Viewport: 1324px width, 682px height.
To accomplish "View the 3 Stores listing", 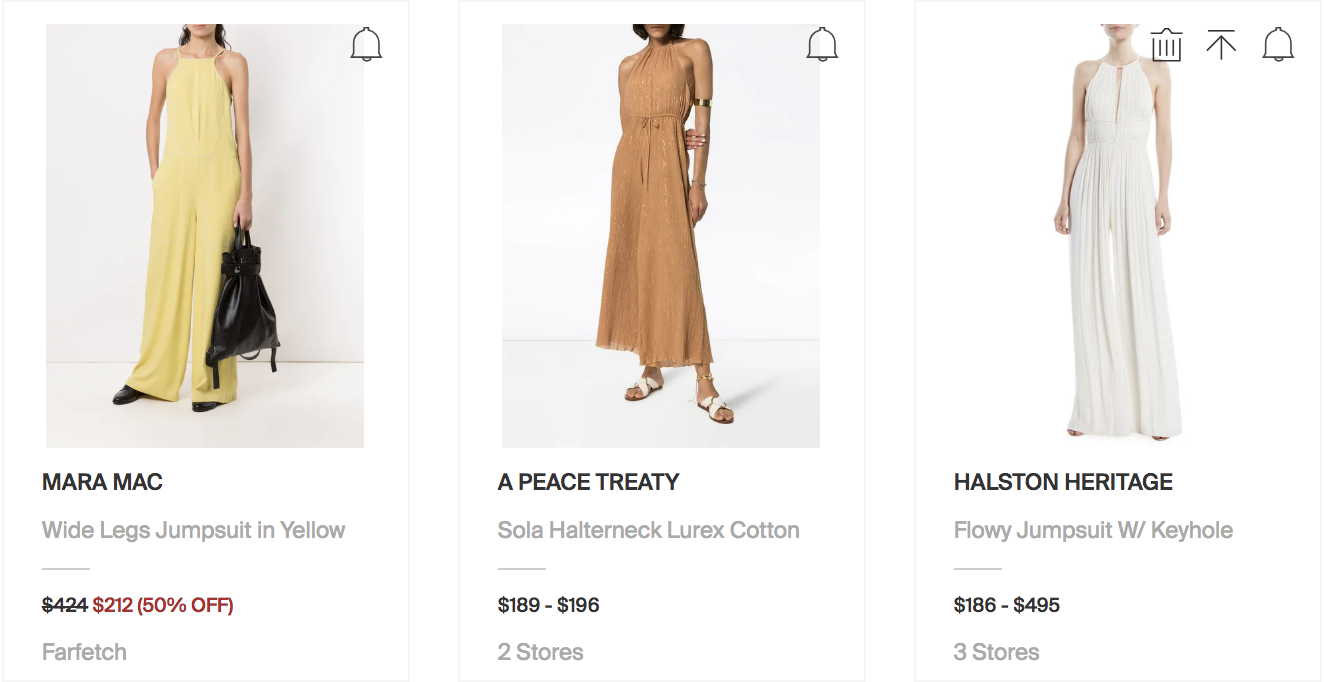I will [x=996, y=652].
